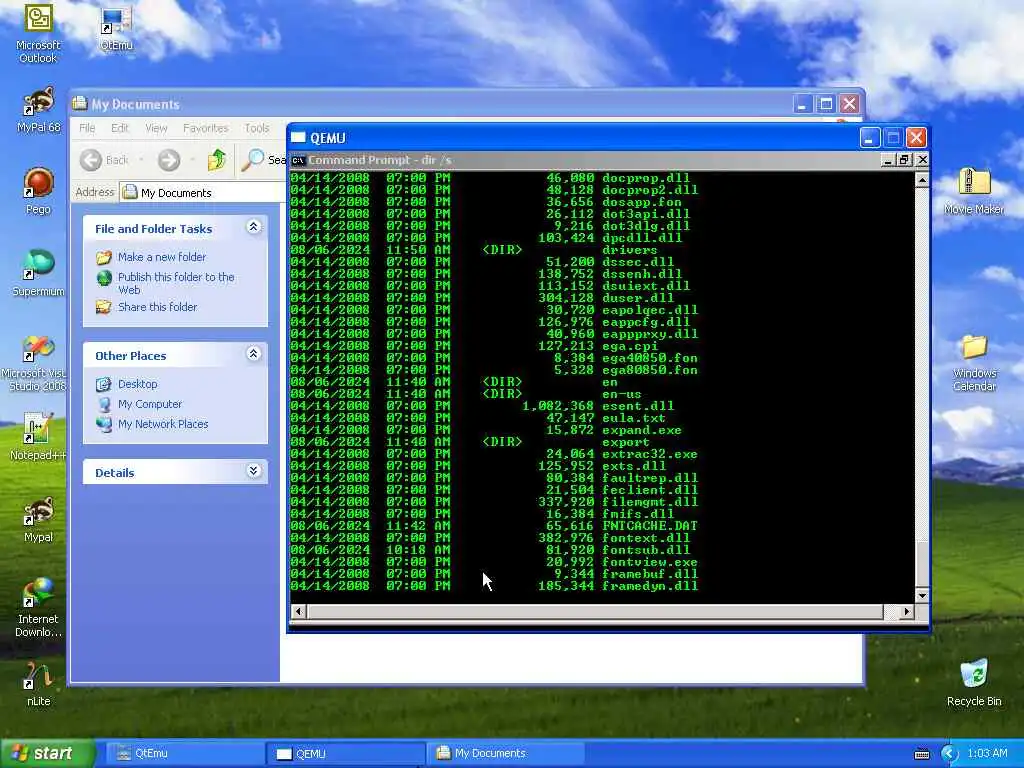Screen dimensions: 1024x768
Task: Select the Recycle Bin icon
Action: tap(974, 683)
